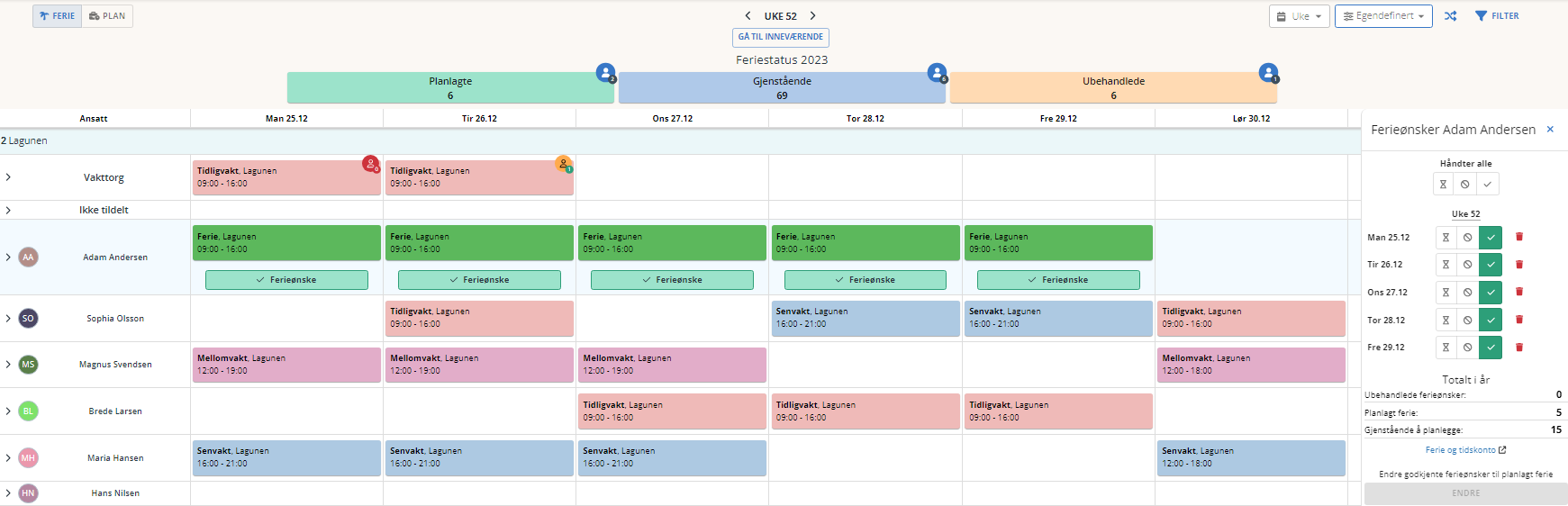1568x506 pixels.
Task: Expand the Sophia Olsson row
Action: pos(8,319)
